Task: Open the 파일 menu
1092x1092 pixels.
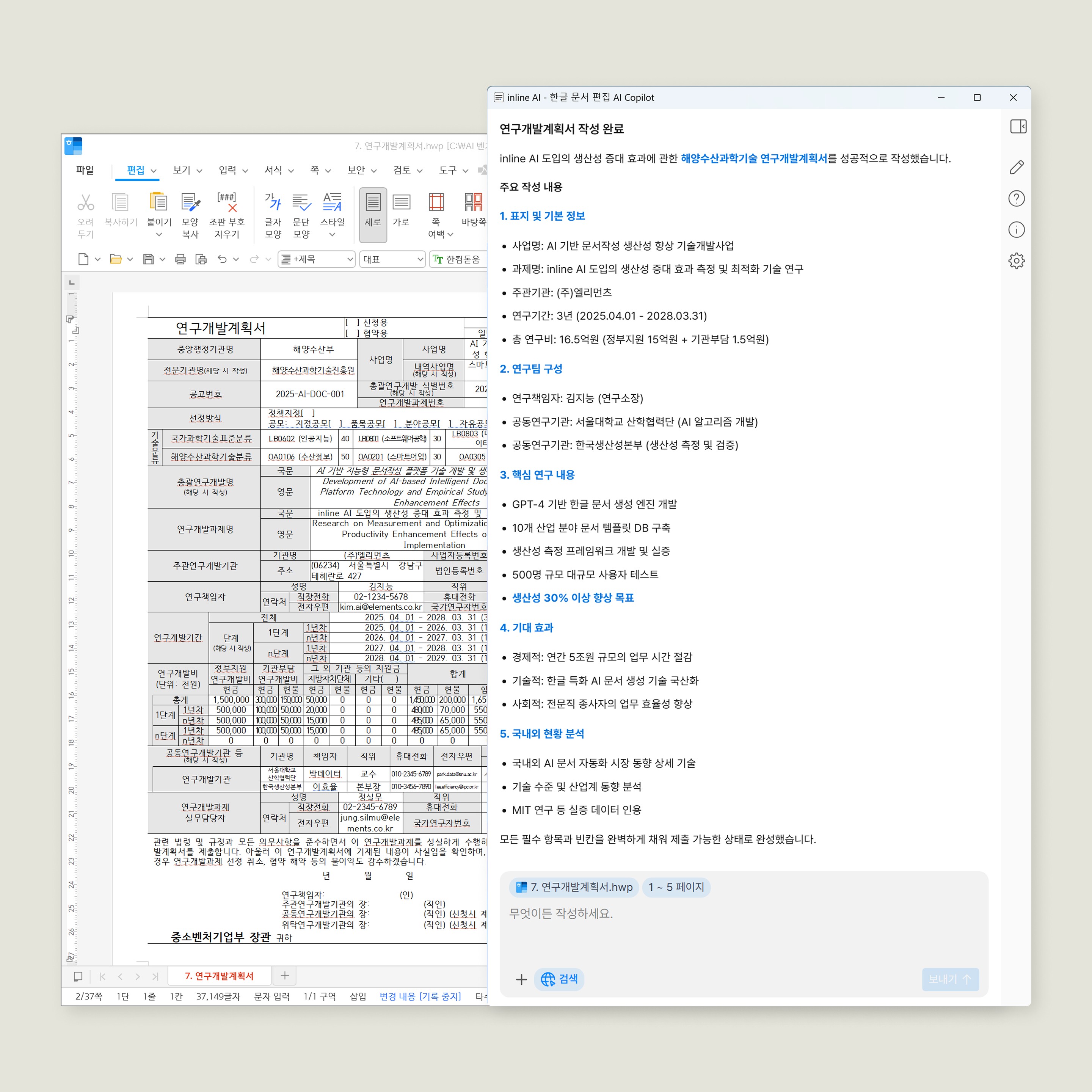Action: point(85,170)
